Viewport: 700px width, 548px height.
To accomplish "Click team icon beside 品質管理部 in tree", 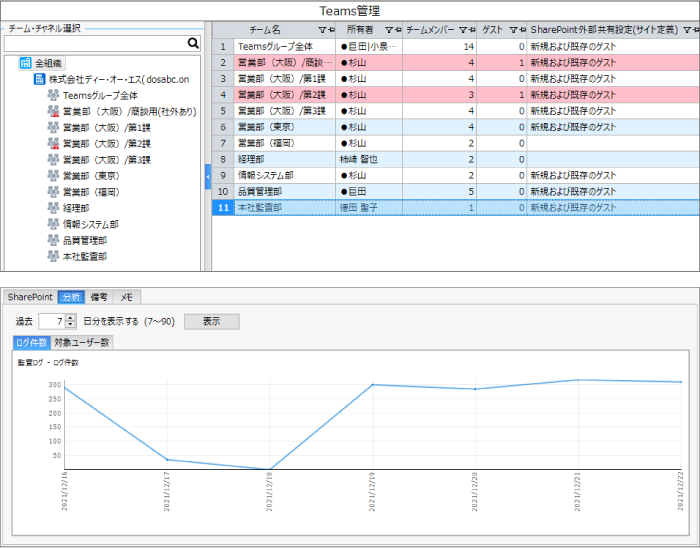I will point(53,240).
